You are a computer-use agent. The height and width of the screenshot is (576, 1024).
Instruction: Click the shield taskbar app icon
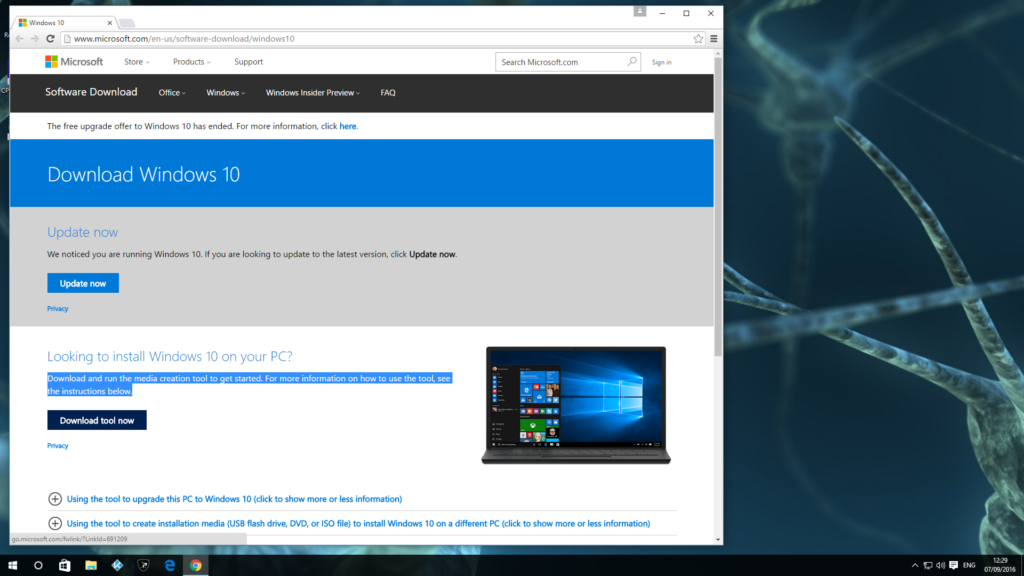click(144, 566)
